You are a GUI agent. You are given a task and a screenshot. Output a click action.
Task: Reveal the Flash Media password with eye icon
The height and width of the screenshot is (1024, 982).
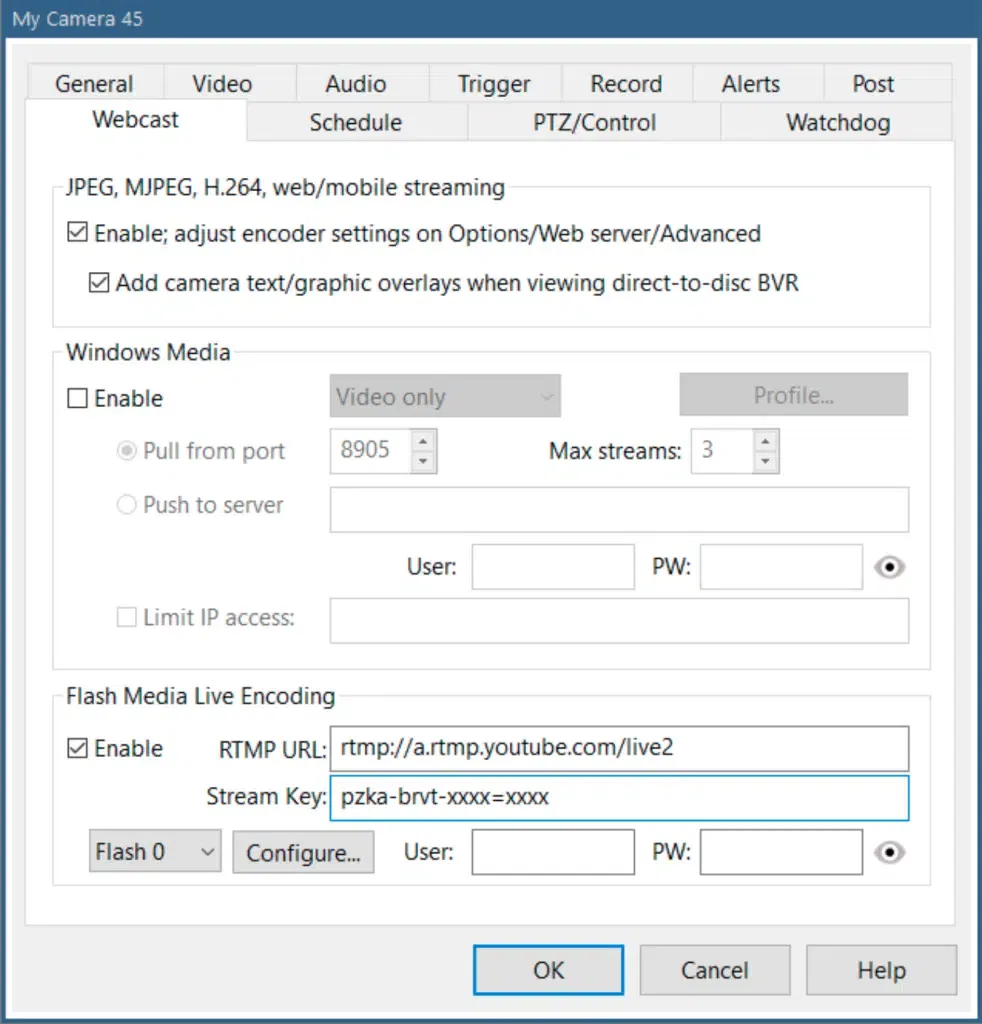pyautogui.click(x=889, y=852)
